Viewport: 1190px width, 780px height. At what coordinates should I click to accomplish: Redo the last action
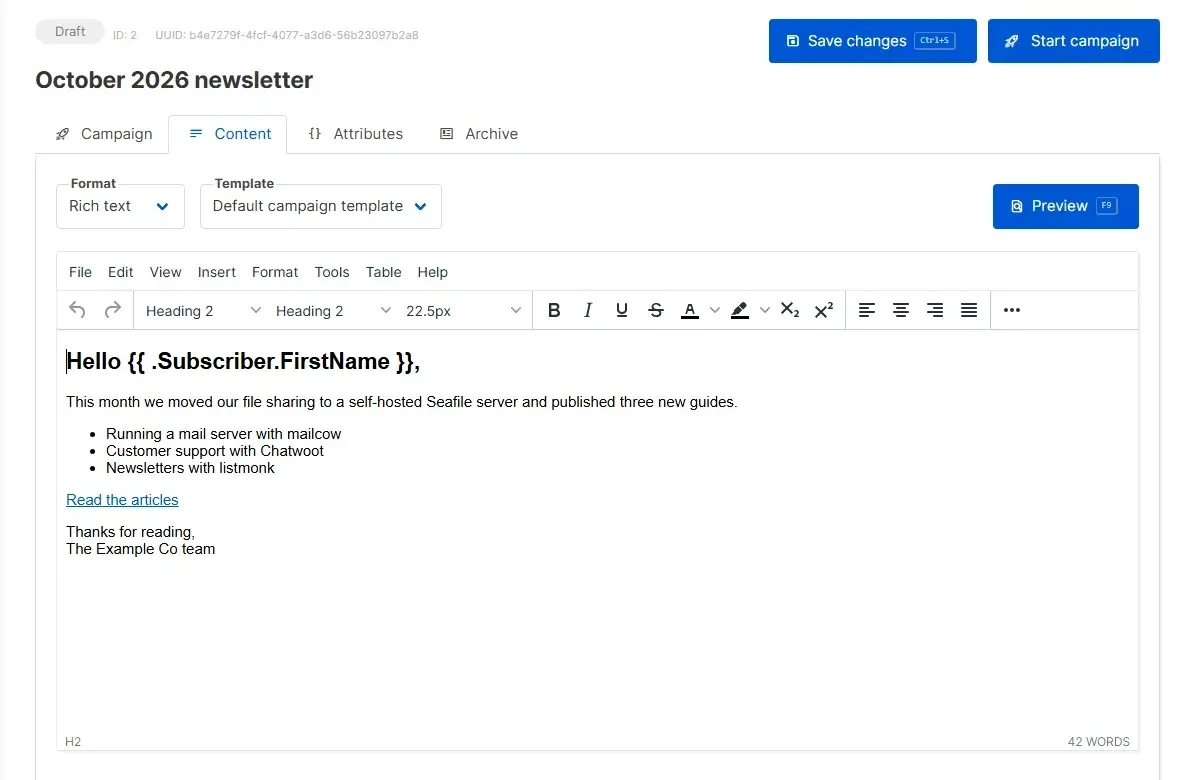(112, 310)
